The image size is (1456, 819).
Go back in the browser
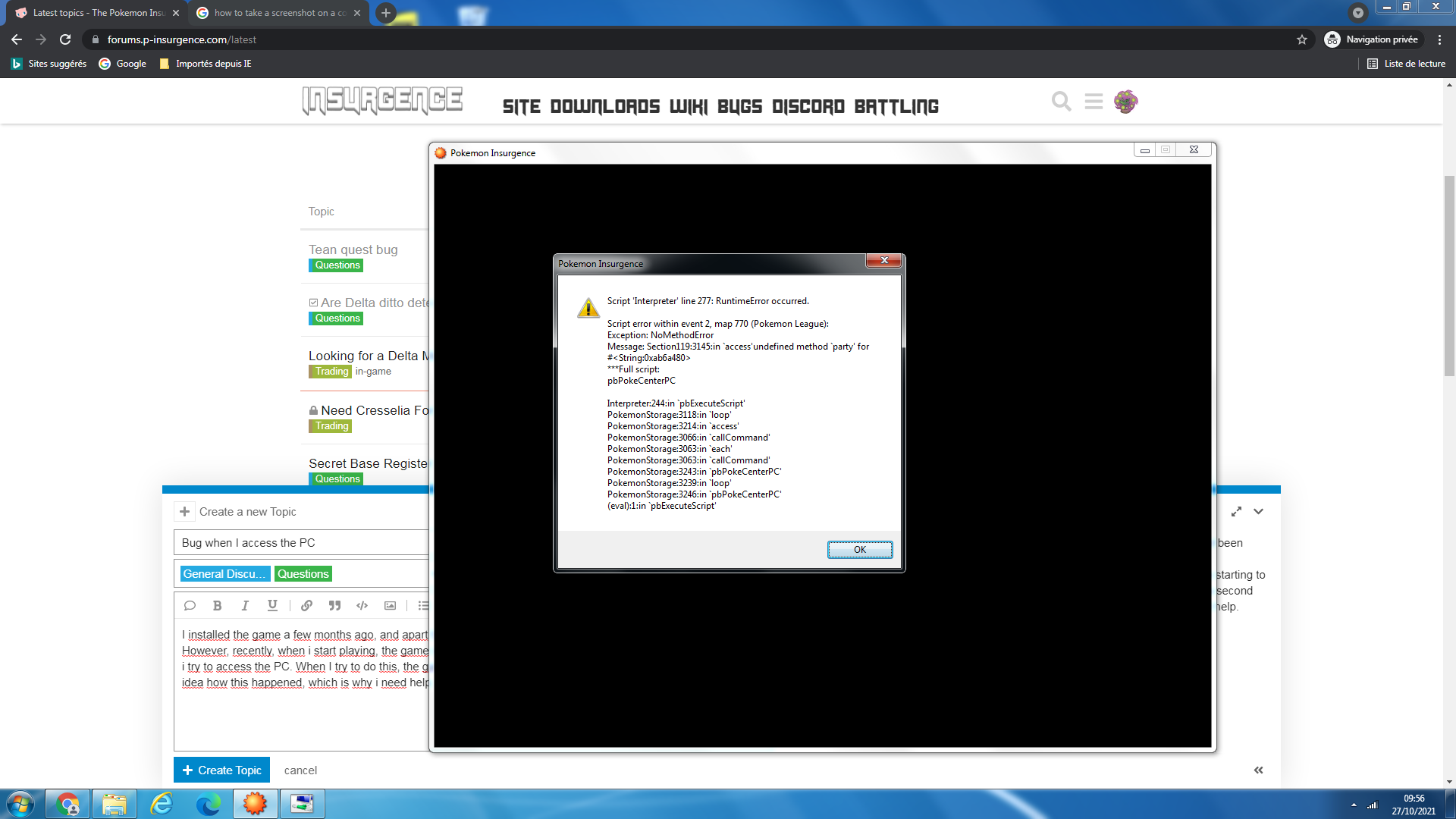pyautogui.click(x=17, y=39)
